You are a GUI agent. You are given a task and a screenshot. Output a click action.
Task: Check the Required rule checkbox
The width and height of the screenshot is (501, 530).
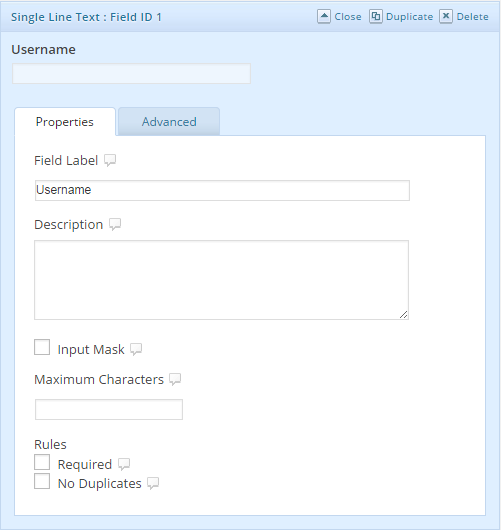click(x=42, y=462)
